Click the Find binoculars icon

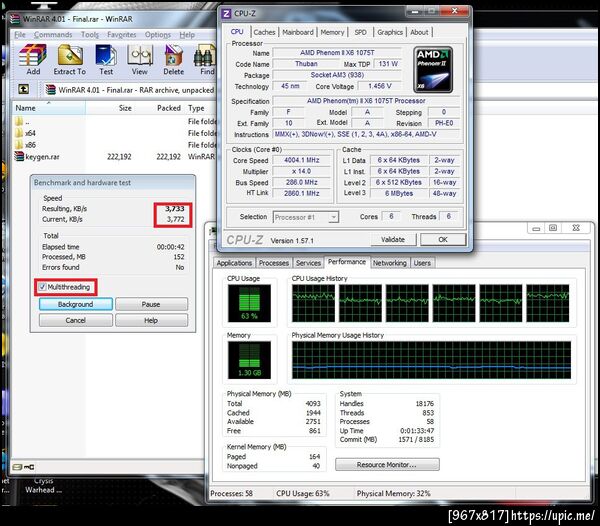click(x=205, y=55)
